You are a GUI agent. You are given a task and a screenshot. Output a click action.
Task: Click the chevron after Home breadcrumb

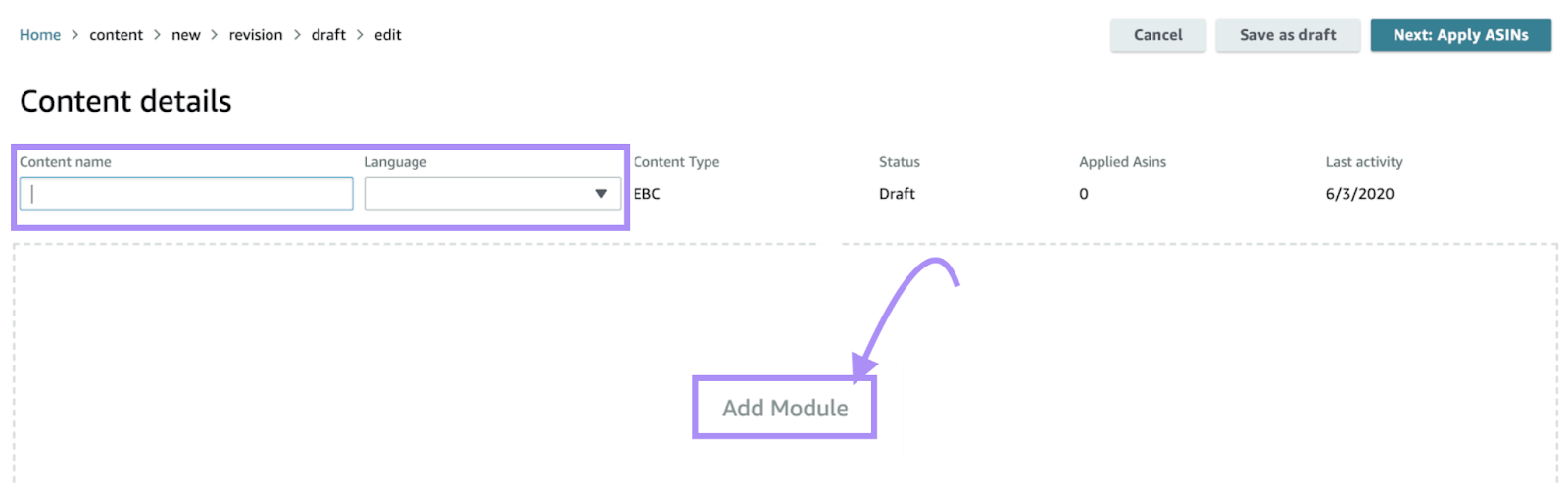click(74, 35)
